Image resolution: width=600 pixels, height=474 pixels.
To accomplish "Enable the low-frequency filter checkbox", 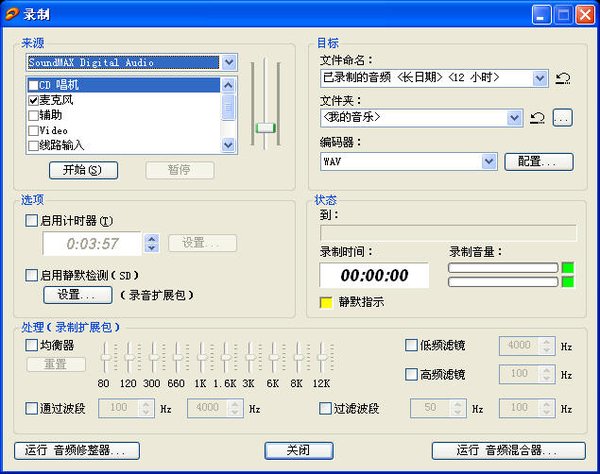I will (x=411, y=345).
